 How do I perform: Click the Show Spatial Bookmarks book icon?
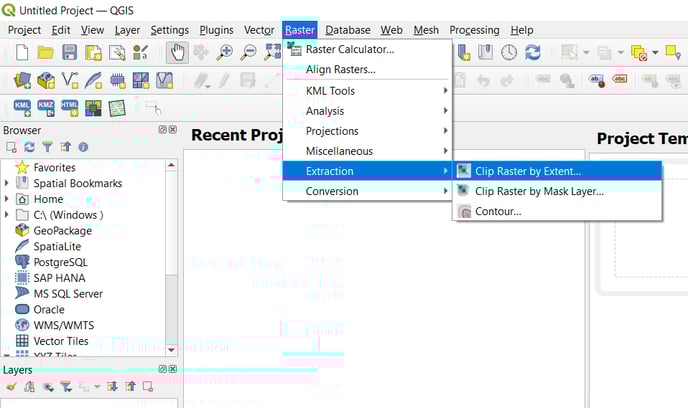point(485,53)
